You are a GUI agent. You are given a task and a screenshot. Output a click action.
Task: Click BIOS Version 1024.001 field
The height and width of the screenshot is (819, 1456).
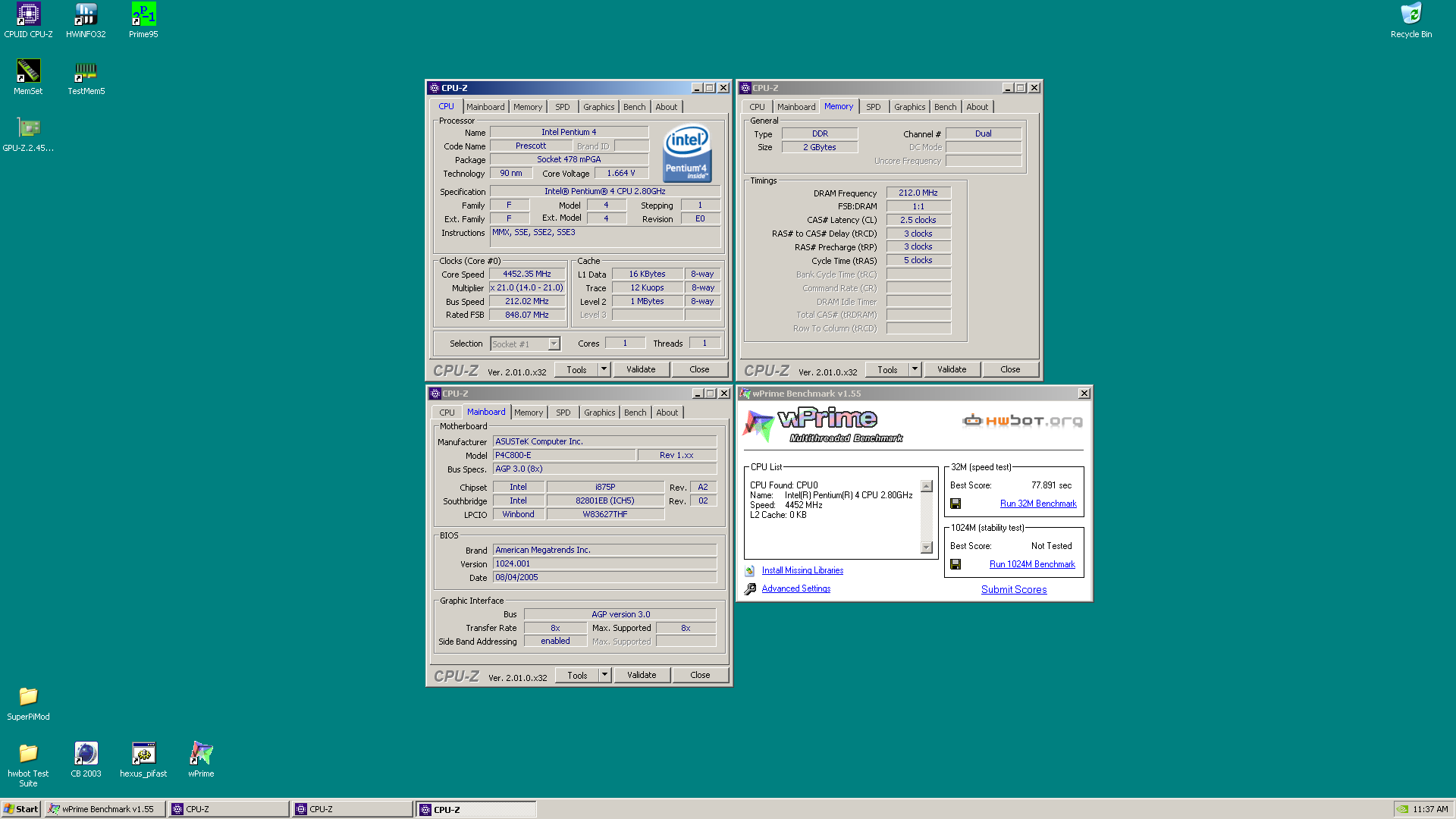(604, 563)
